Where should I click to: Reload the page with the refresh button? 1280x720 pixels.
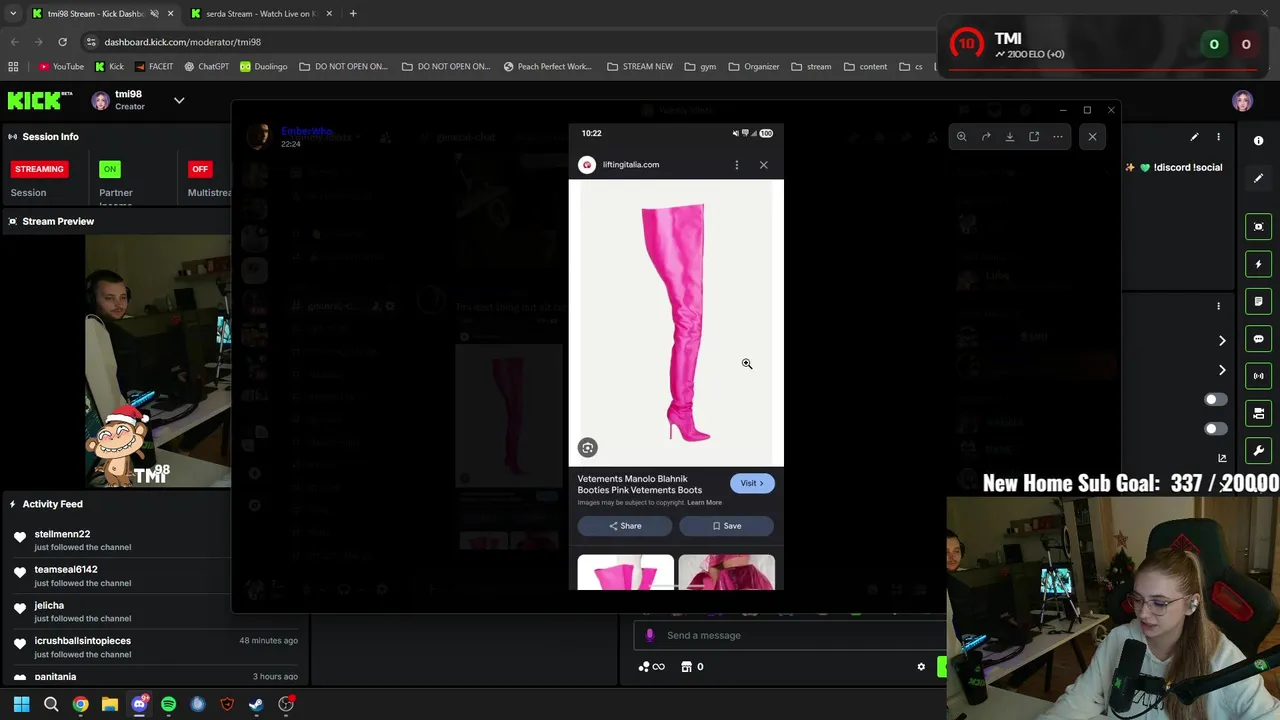[62, 42]
